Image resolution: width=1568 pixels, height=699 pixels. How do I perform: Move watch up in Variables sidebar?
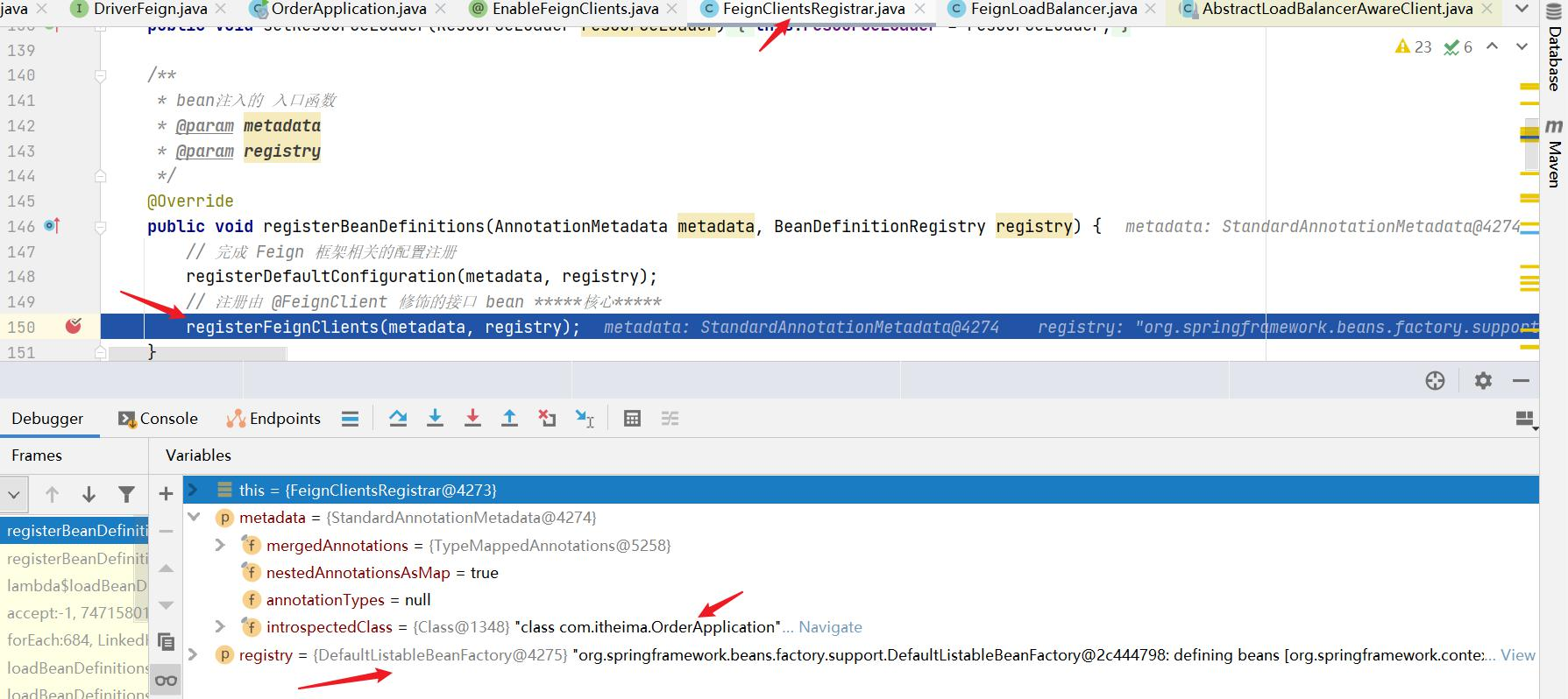(x=166, y=568)
